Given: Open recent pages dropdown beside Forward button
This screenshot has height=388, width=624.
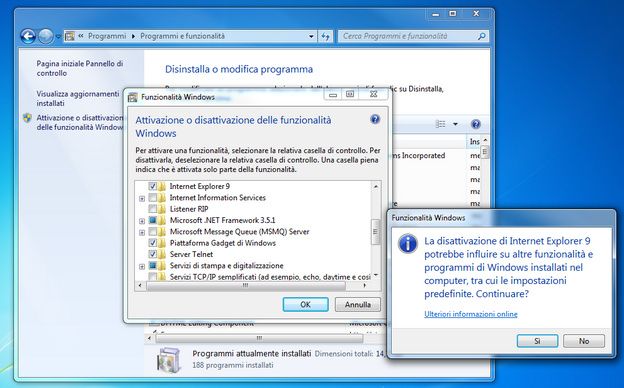Looking at the screenshot, I should point(58,37).
